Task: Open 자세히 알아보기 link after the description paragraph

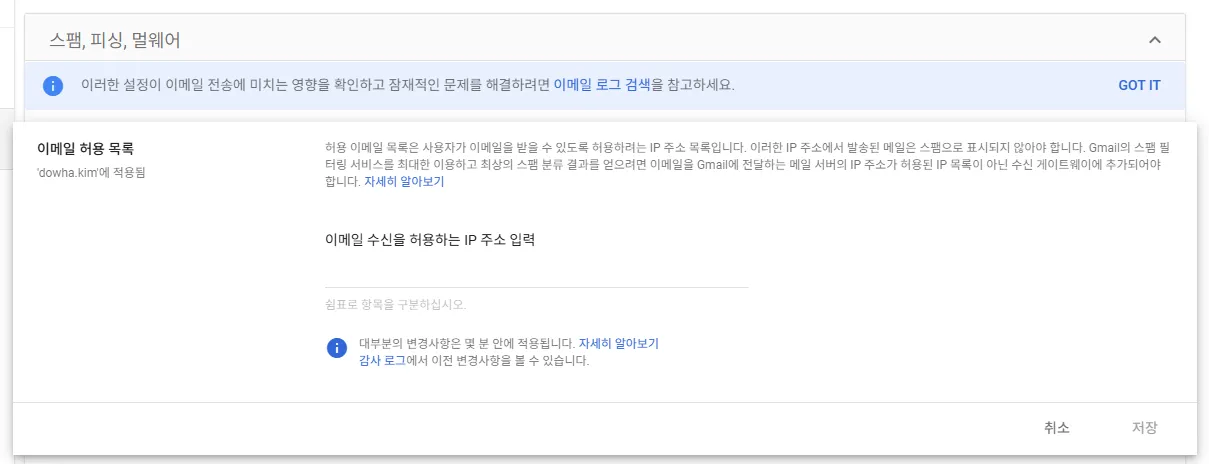Action: [x=404, y=182]
